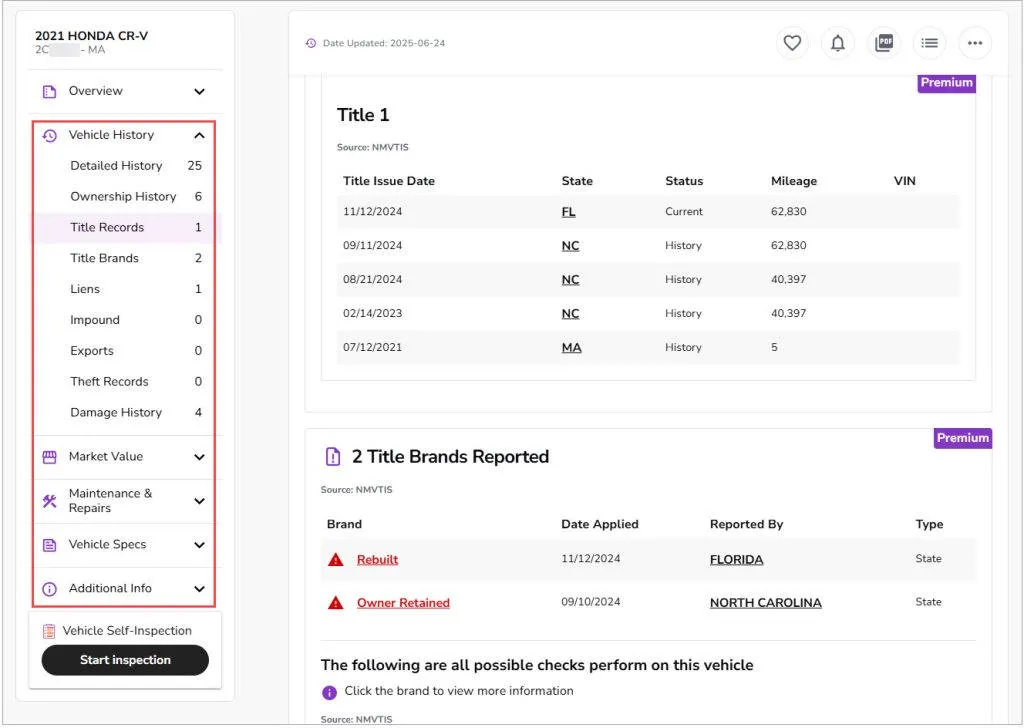Open Ownership History in sidebar
This screenshot has width=1024, height=728.
pos(127,197)
